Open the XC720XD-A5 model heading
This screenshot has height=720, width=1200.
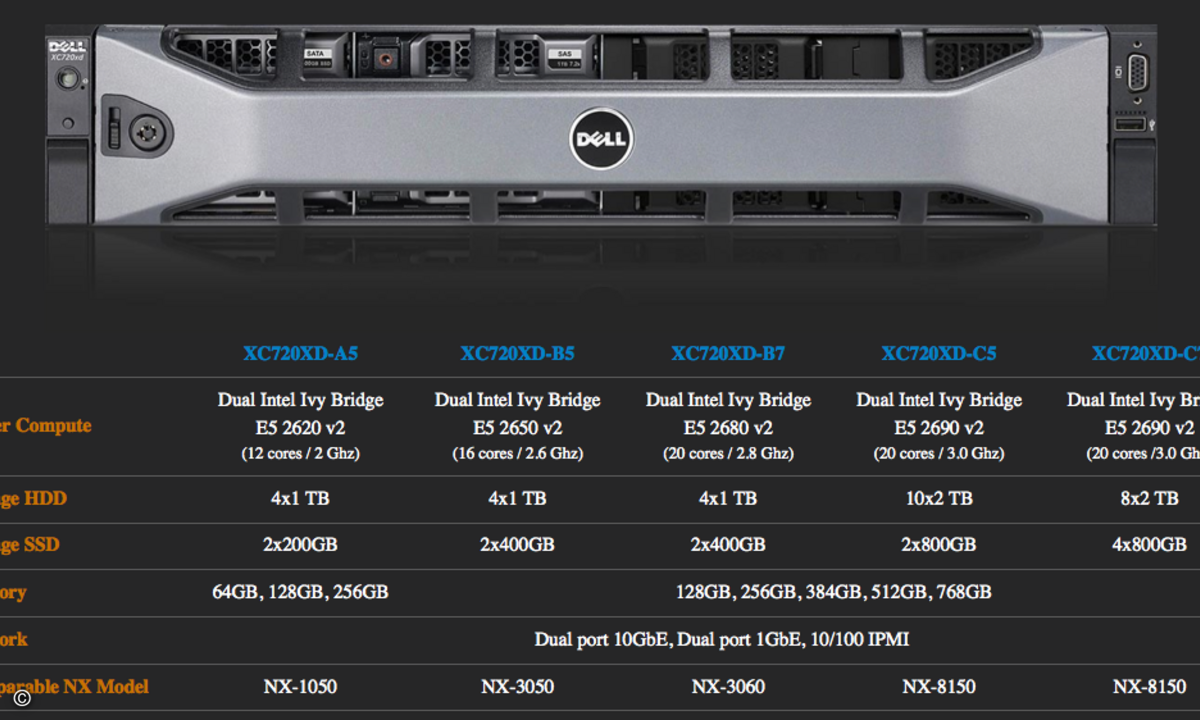point(300,353)
